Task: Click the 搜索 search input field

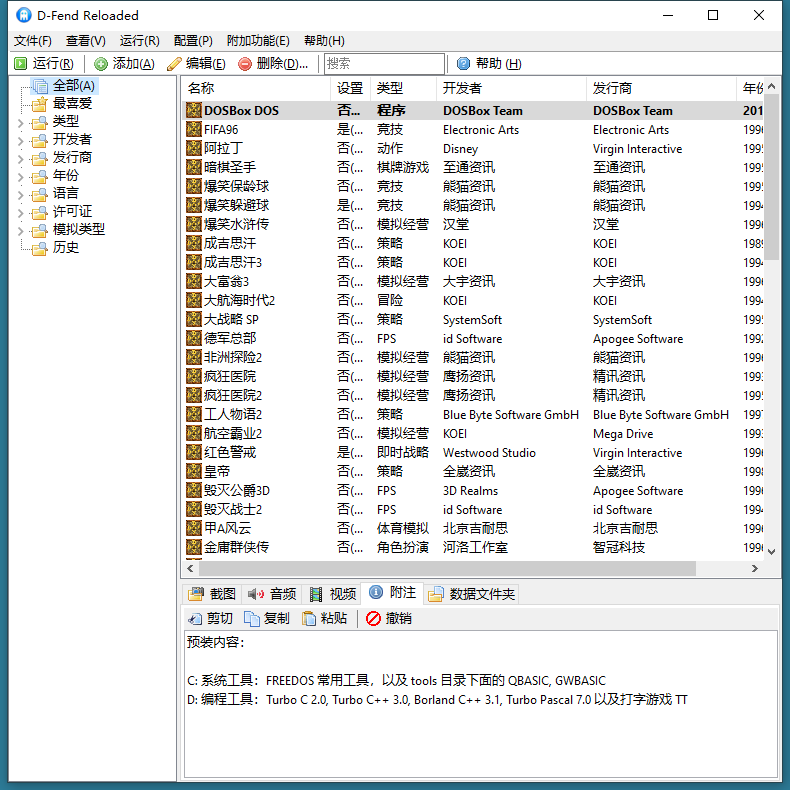Action: click(383, 64)
